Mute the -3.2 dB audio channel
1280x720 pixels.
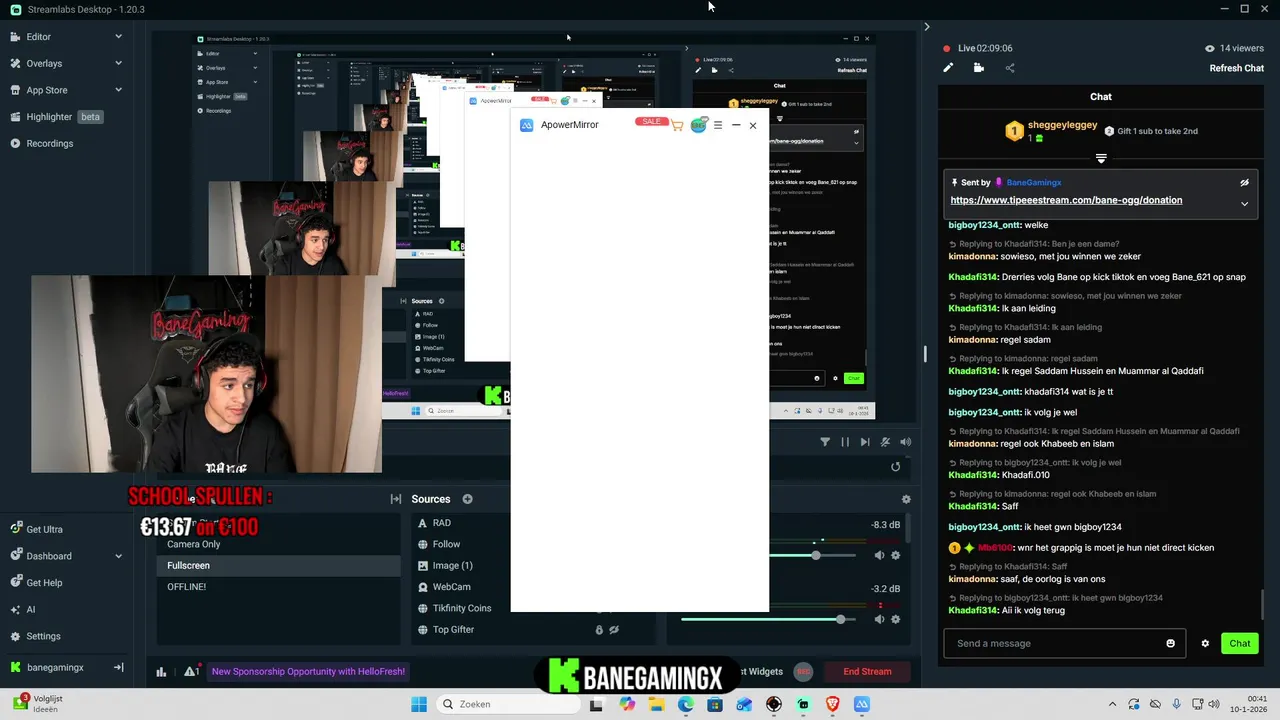[x=880, y=619]
